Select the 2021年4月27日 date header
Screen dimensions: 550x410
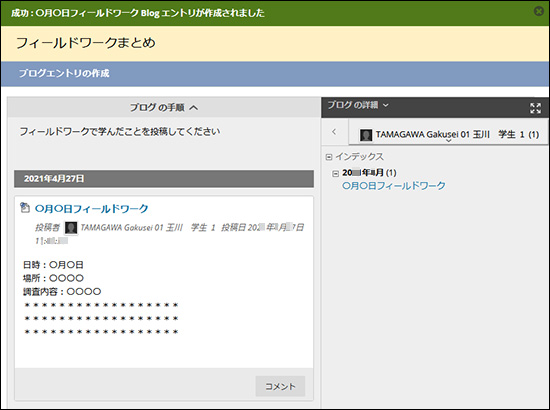pyautogui.click(x=164, y=179)
